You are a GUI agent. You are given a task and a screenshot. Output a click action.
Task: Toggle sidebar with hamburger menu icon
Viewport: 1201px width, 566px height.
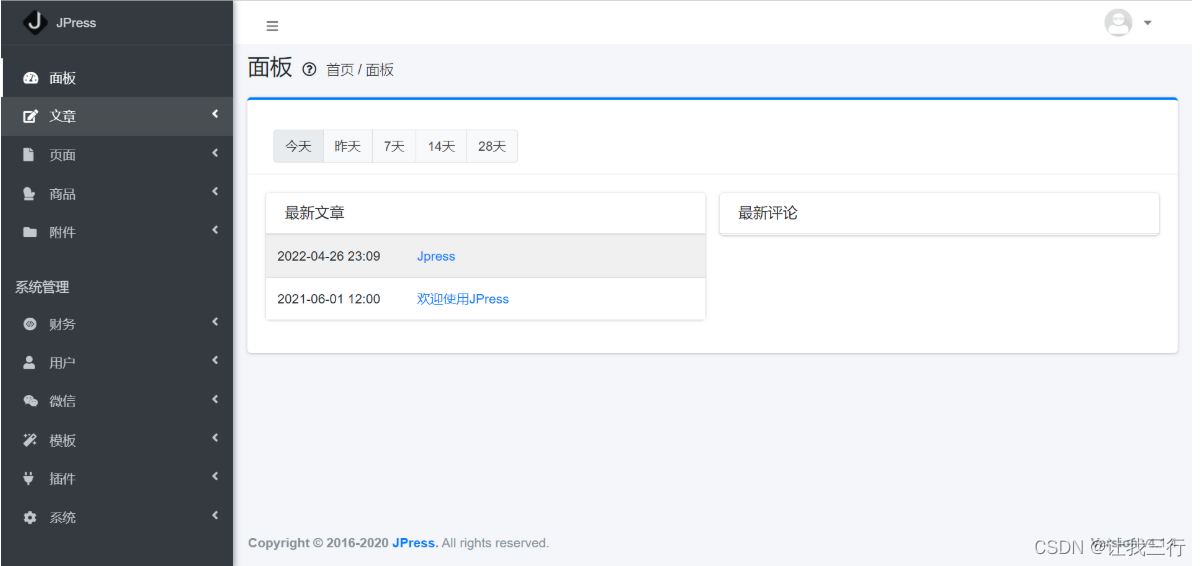(272, 26)
